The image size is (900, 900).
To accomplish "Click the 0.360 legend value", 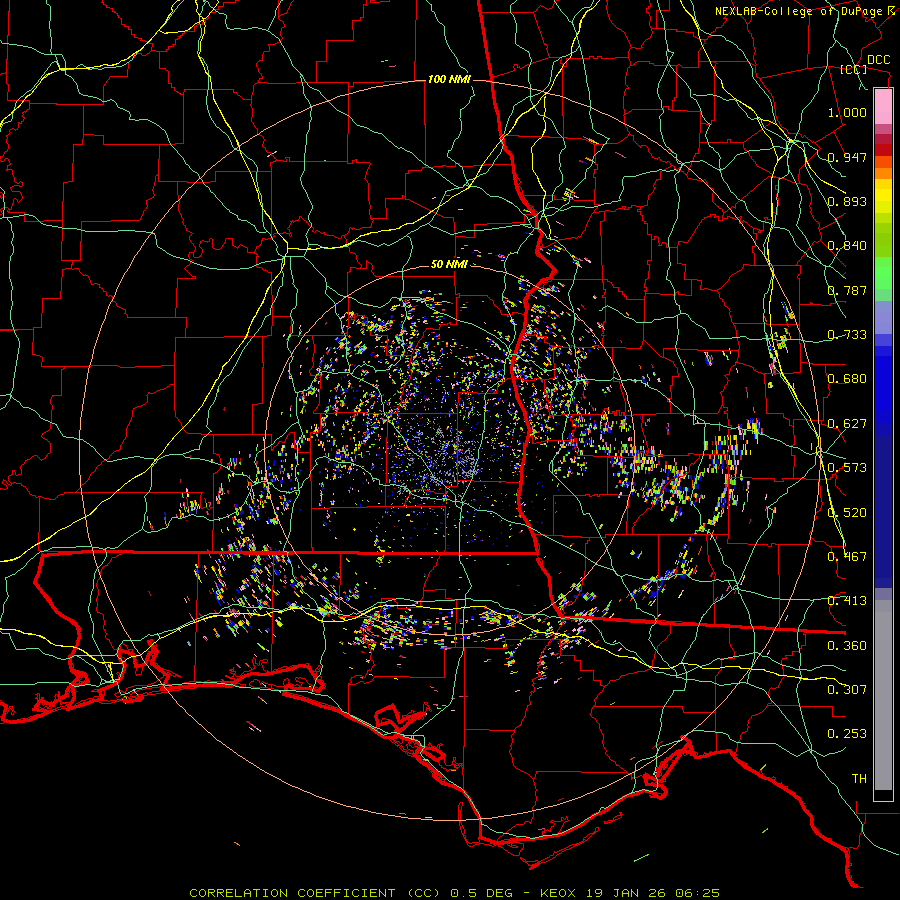I will pos(847,646).
